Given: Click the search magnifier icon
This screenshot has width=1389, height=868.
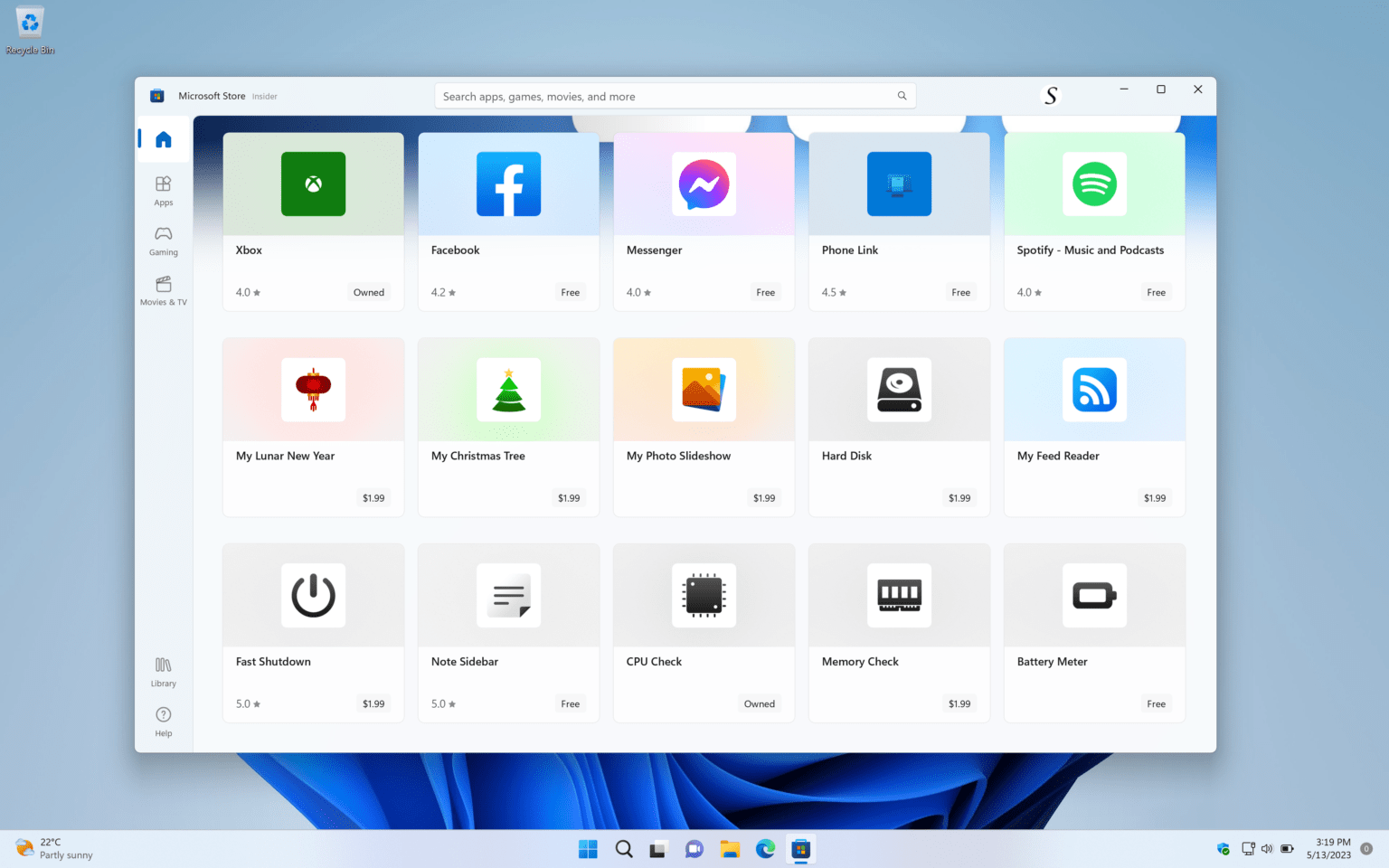Looking at the screenshot, I should tap(902, 95).
